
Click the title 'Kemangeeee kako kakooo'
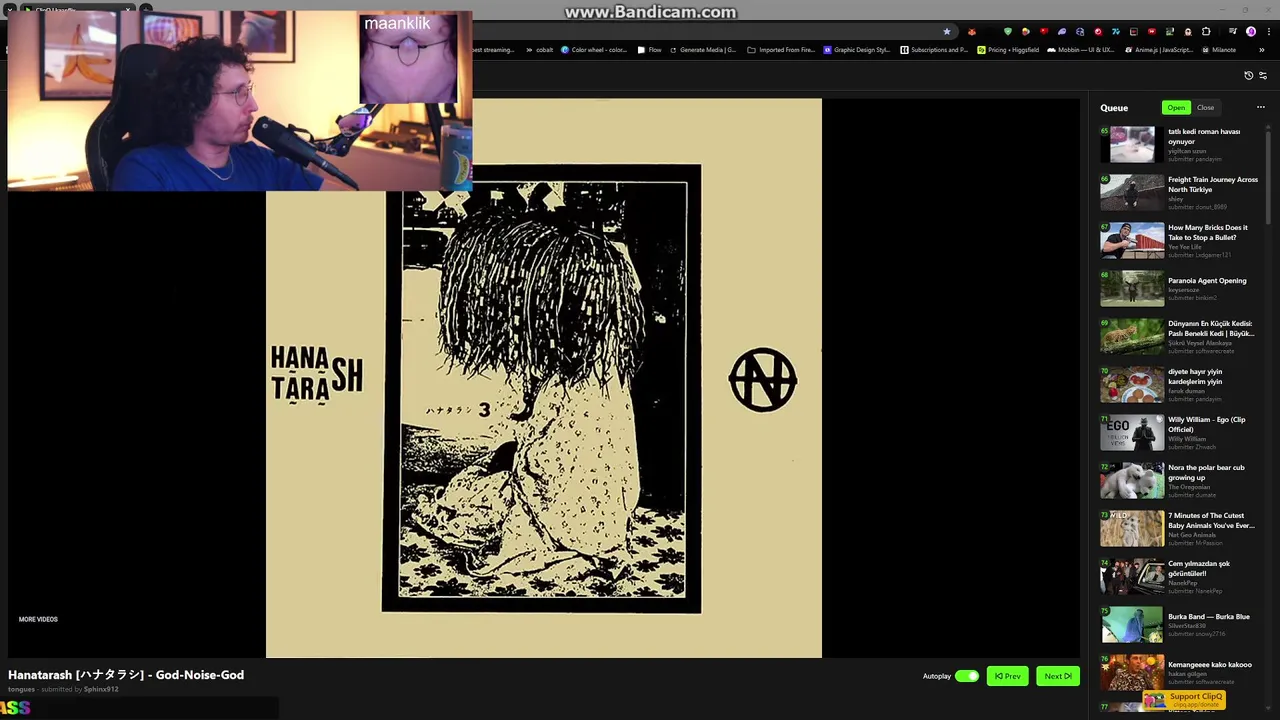(1210, 665)
